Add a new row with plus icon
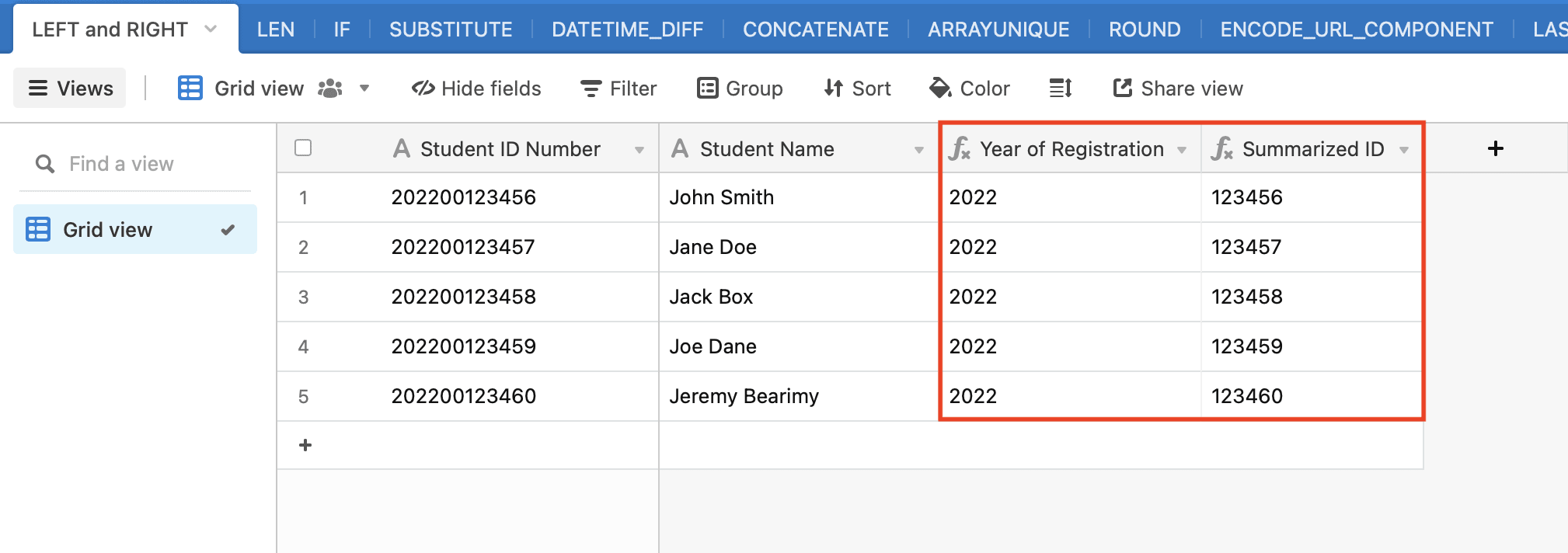 (305, 445)
